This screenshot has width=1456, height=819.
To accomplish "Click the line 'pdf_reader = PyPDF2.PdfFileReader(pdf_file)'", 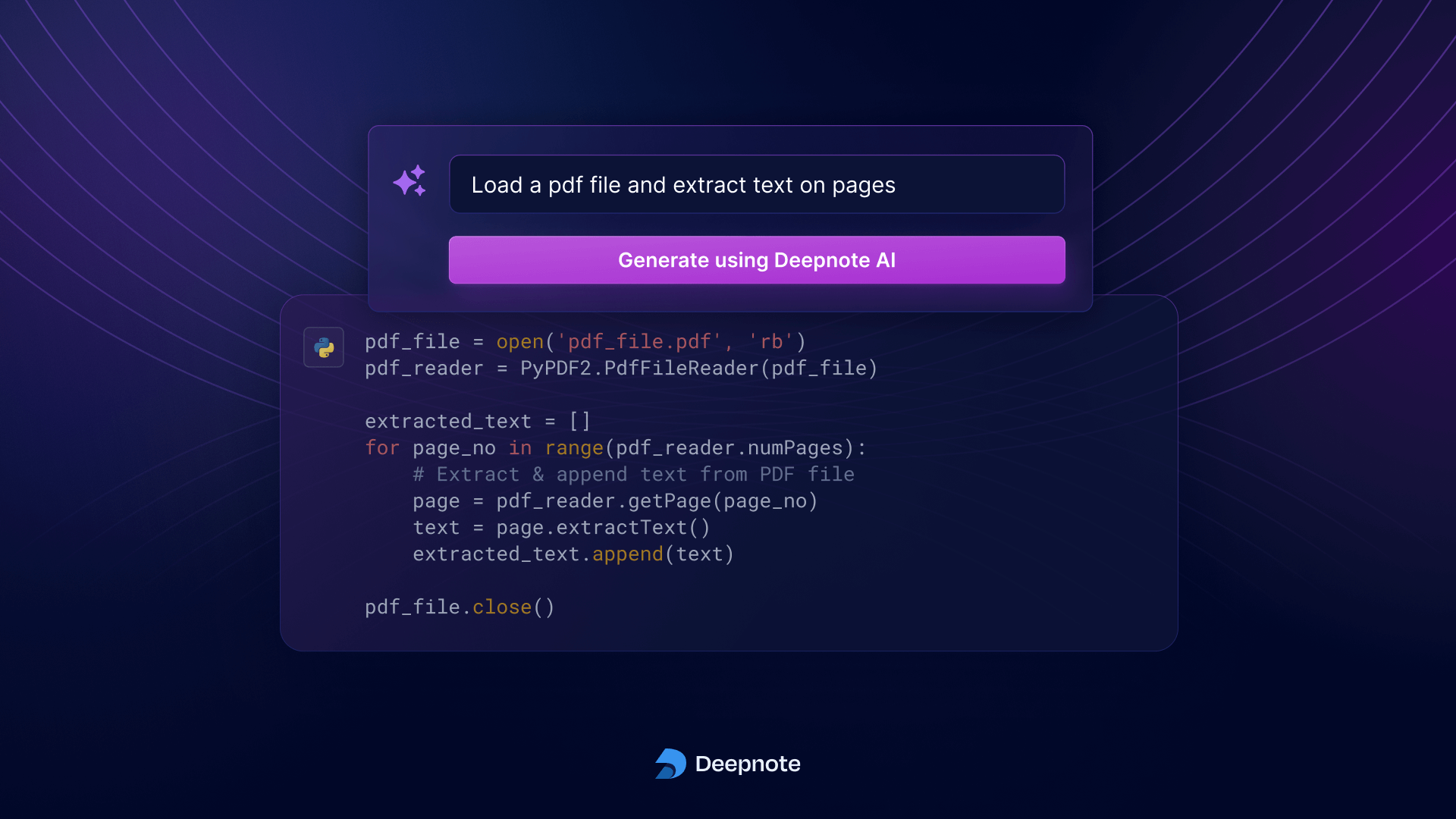I will [x=621, y=369].
